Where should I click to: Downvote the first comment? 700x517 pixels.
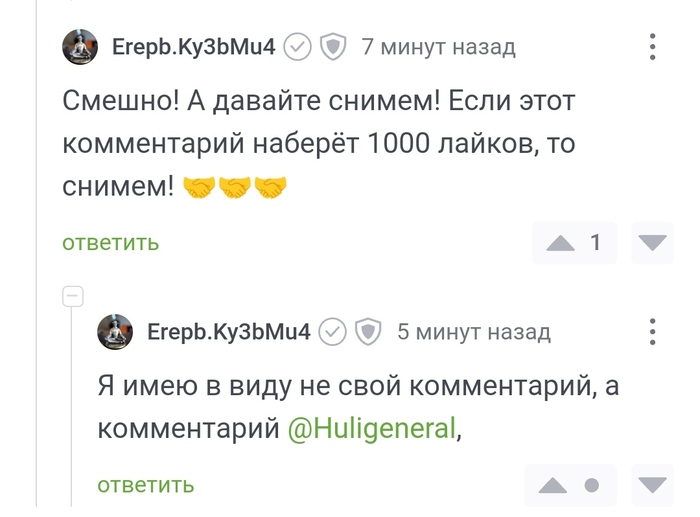click(652, 243)
